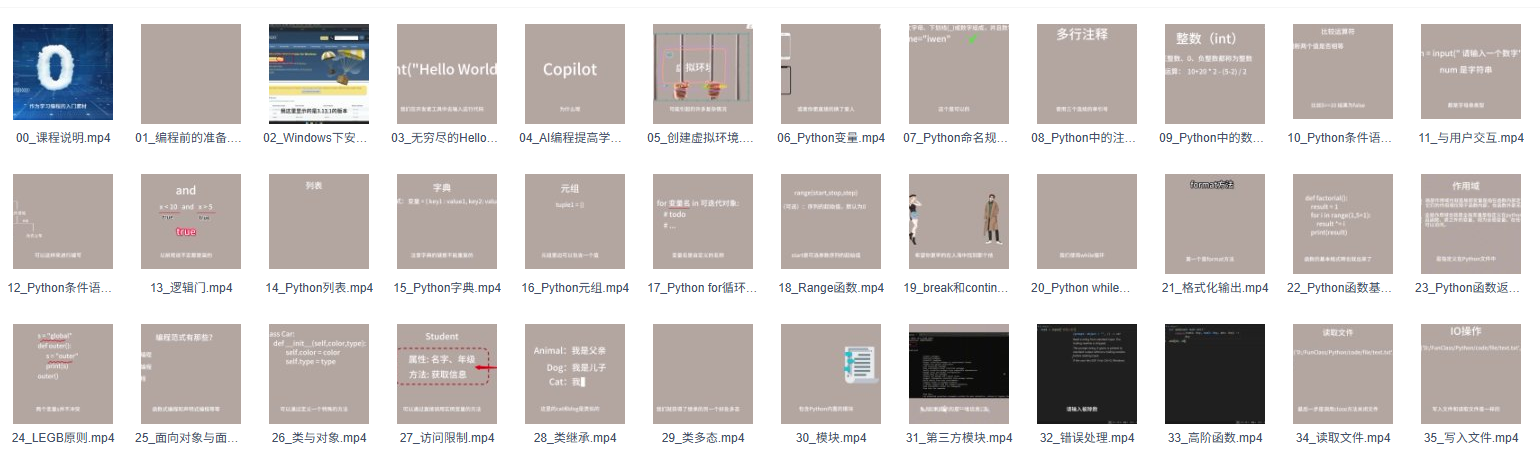
Task: Select the 28_类继承.mp4 file label
Action: pos(575,438)
